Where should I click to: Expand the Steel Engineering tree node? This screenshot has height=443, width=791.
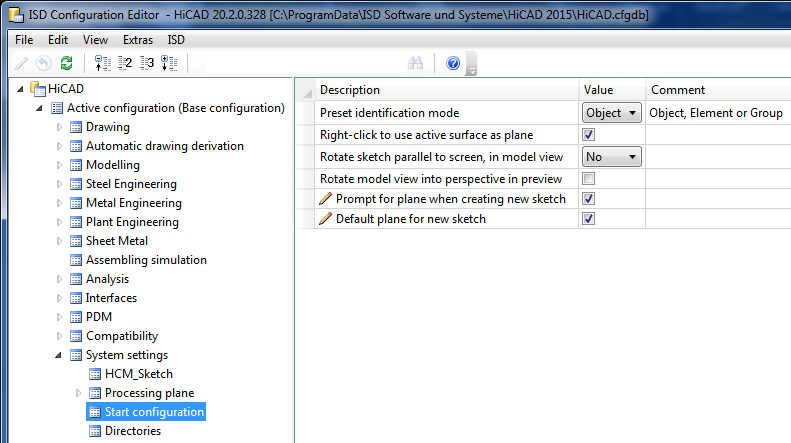point(59,184)
